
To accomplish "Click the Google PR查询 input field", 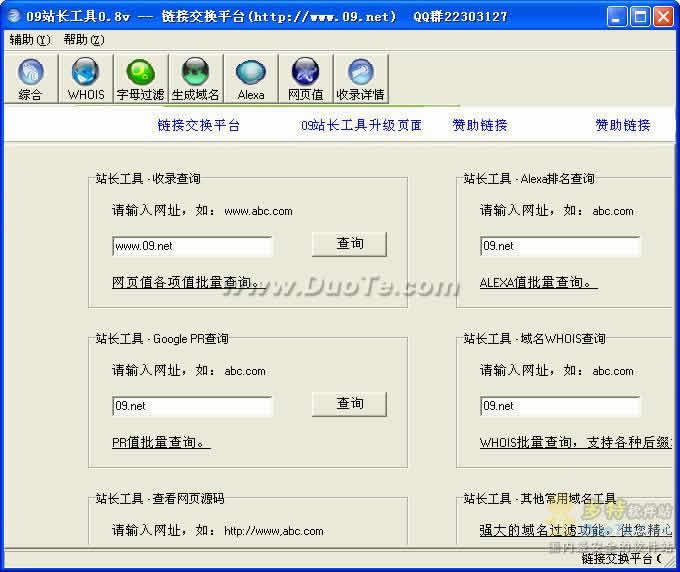I will (192, 406).
